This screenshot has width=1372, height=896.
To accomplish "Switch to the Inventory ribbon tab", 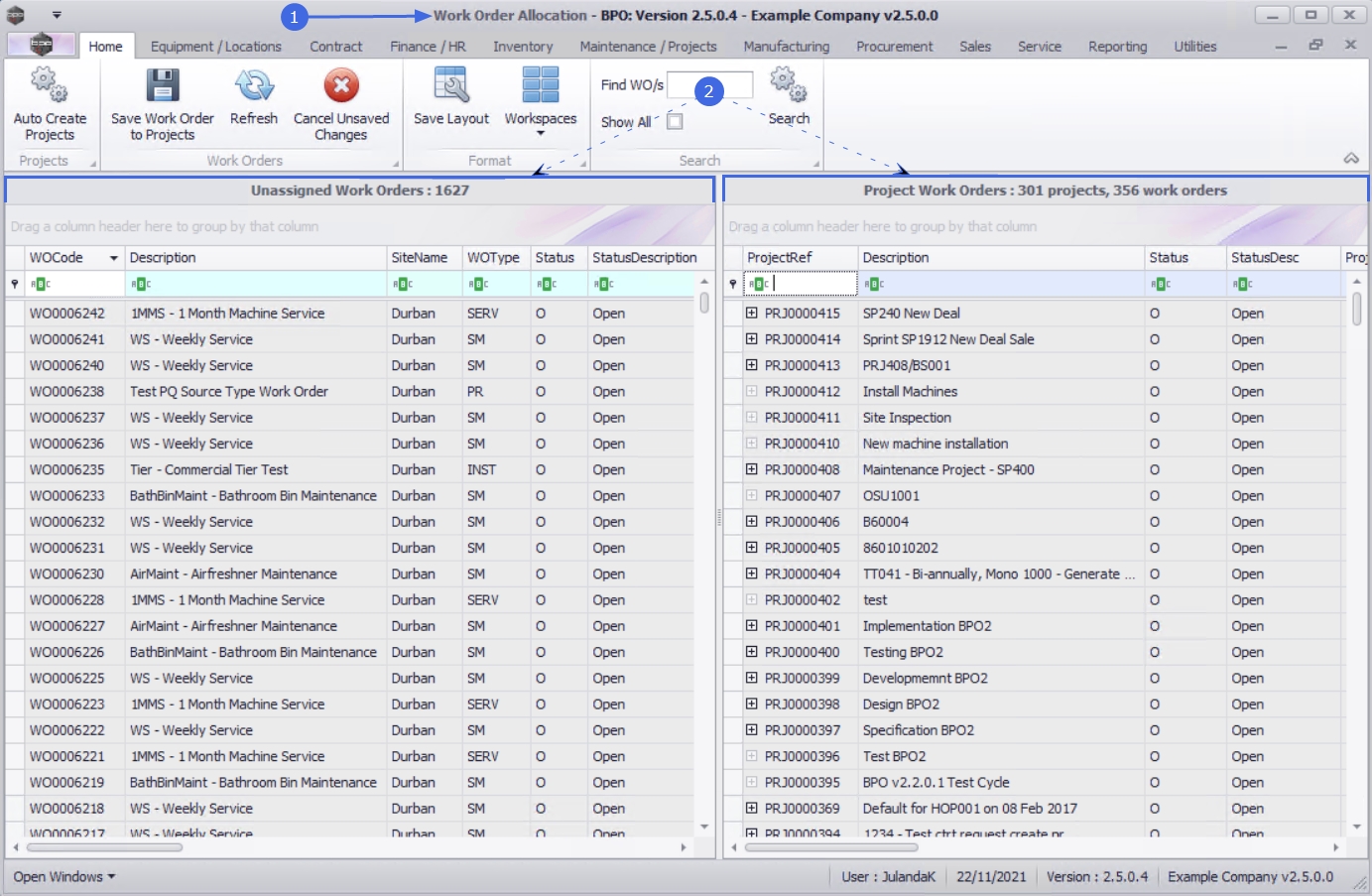I will pyautogui.click(x=523, y=47).
